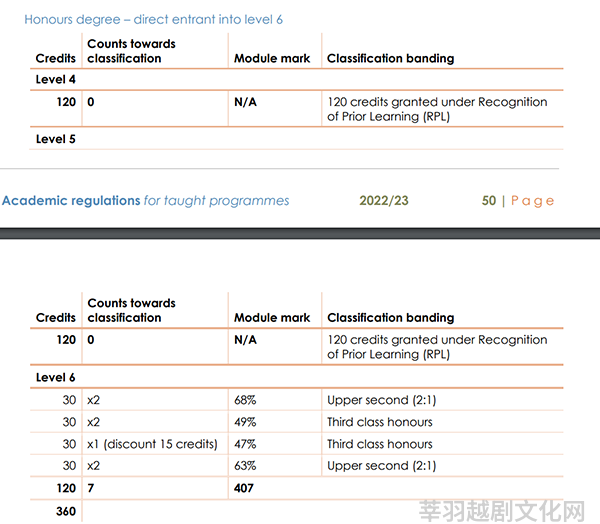Click 'N/A' module mark in the Level 4 row
This screenshot has height=524, width=600.
(245, 102)
